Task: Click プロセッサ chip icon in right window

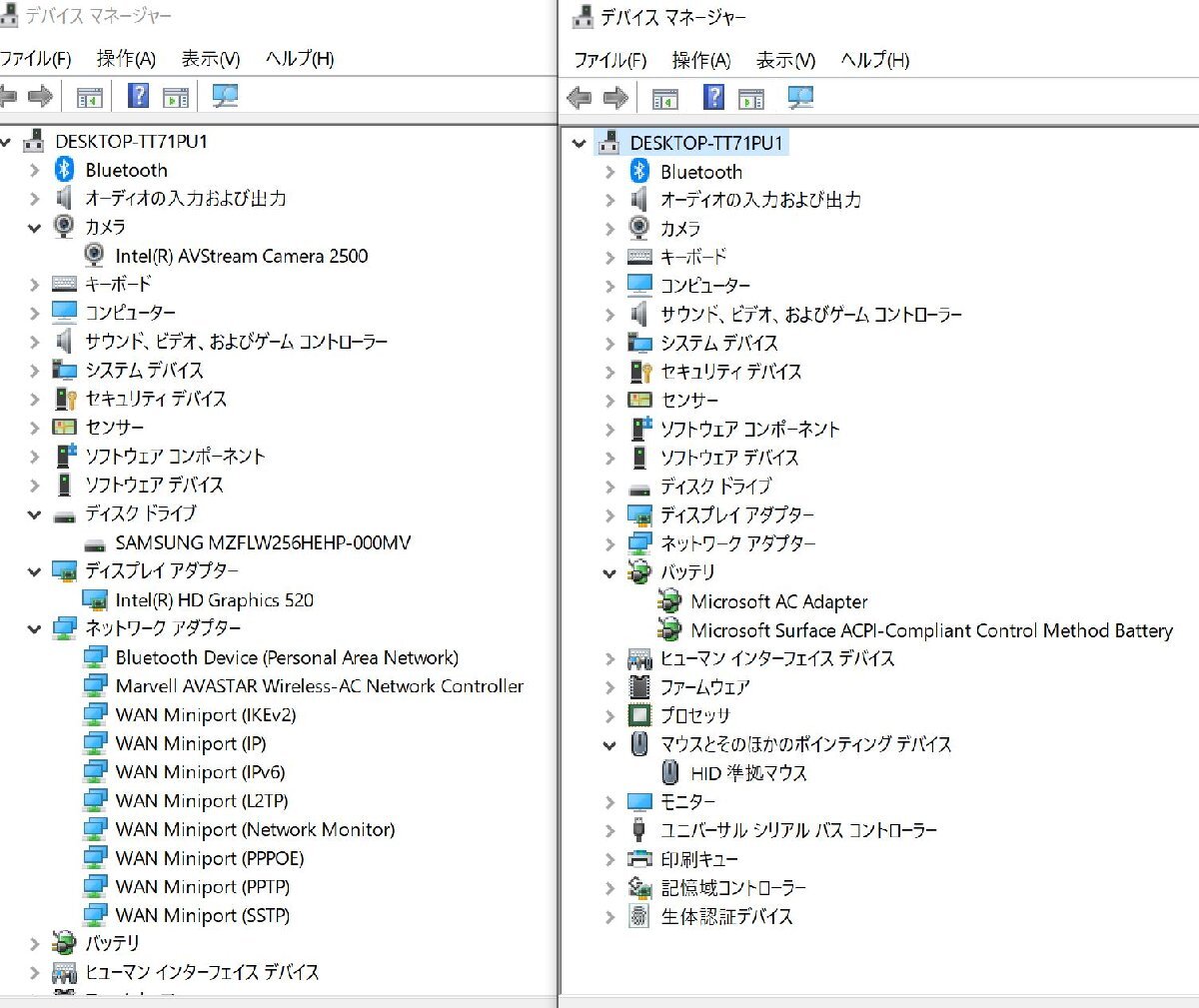Action: pyautogui.click(x=639, y=715)
